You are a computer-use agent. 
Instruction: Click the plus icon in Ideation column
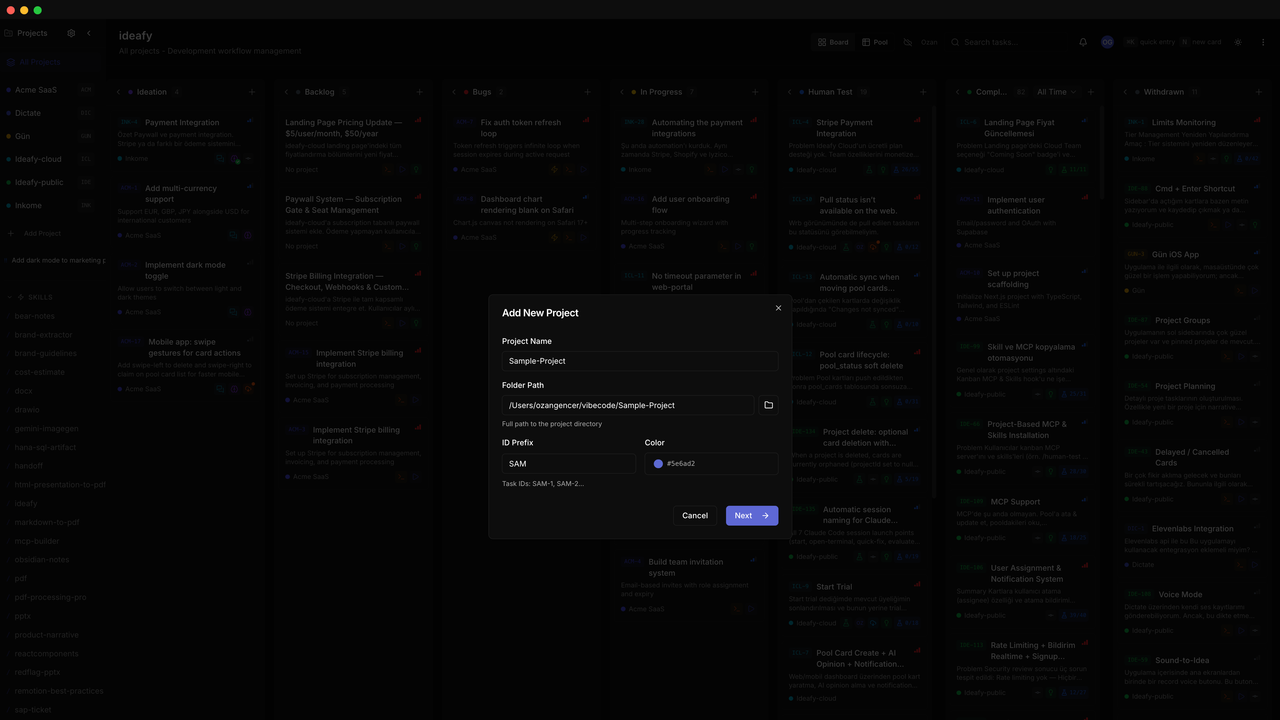pos(252,92)
